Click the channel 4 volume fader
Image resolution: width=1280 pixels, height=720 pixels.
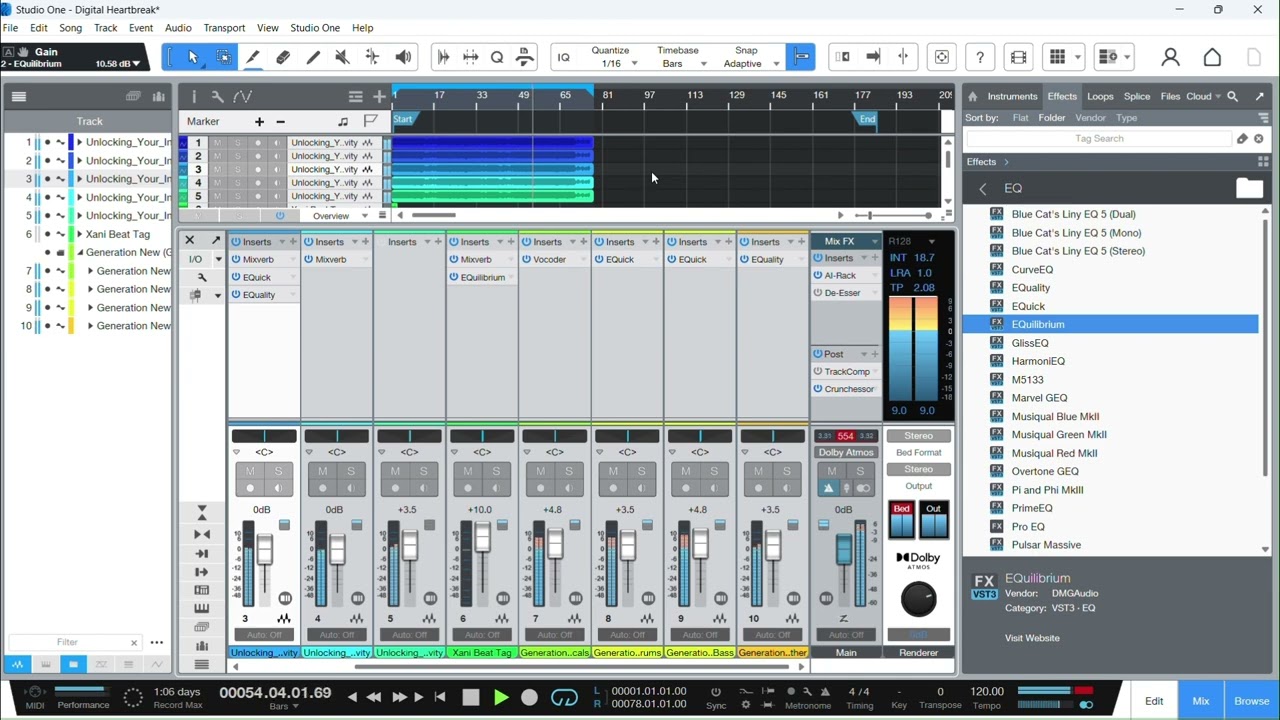click(337, 549)
